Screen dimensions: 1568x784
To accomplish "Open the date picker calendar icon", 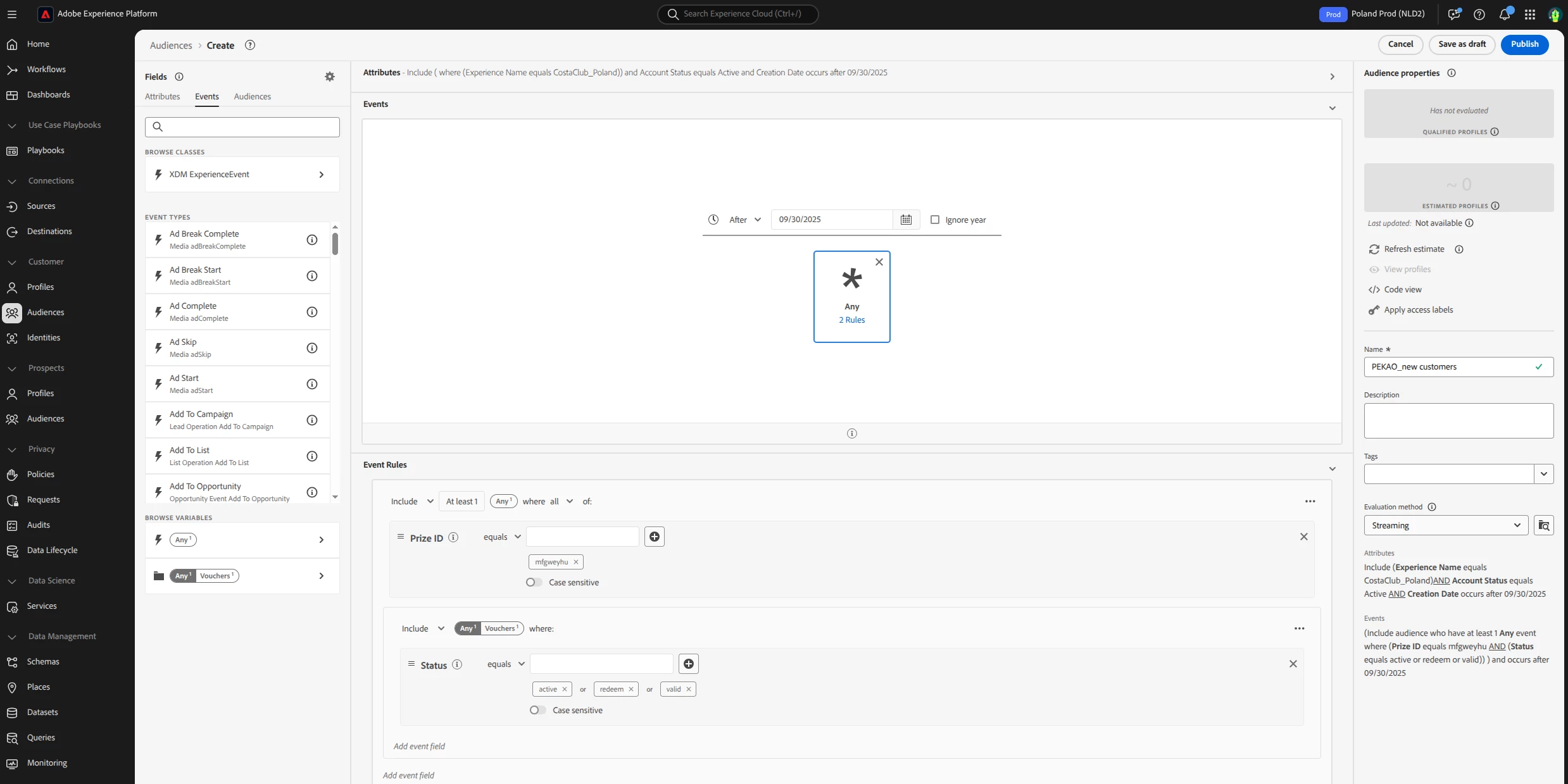I will pyautogui.click(x=906, y=220).
